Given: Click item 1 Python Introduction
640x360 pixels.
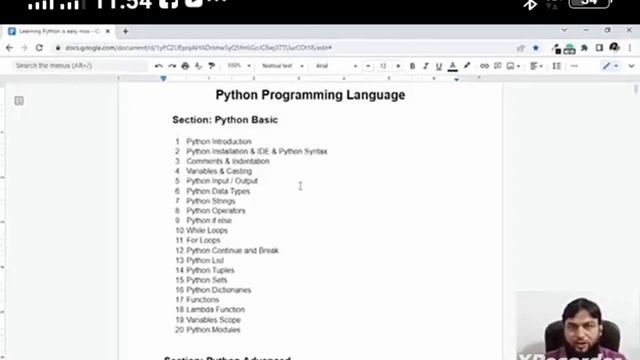Looking at the screenshot, I should click(x=219, y=141).
